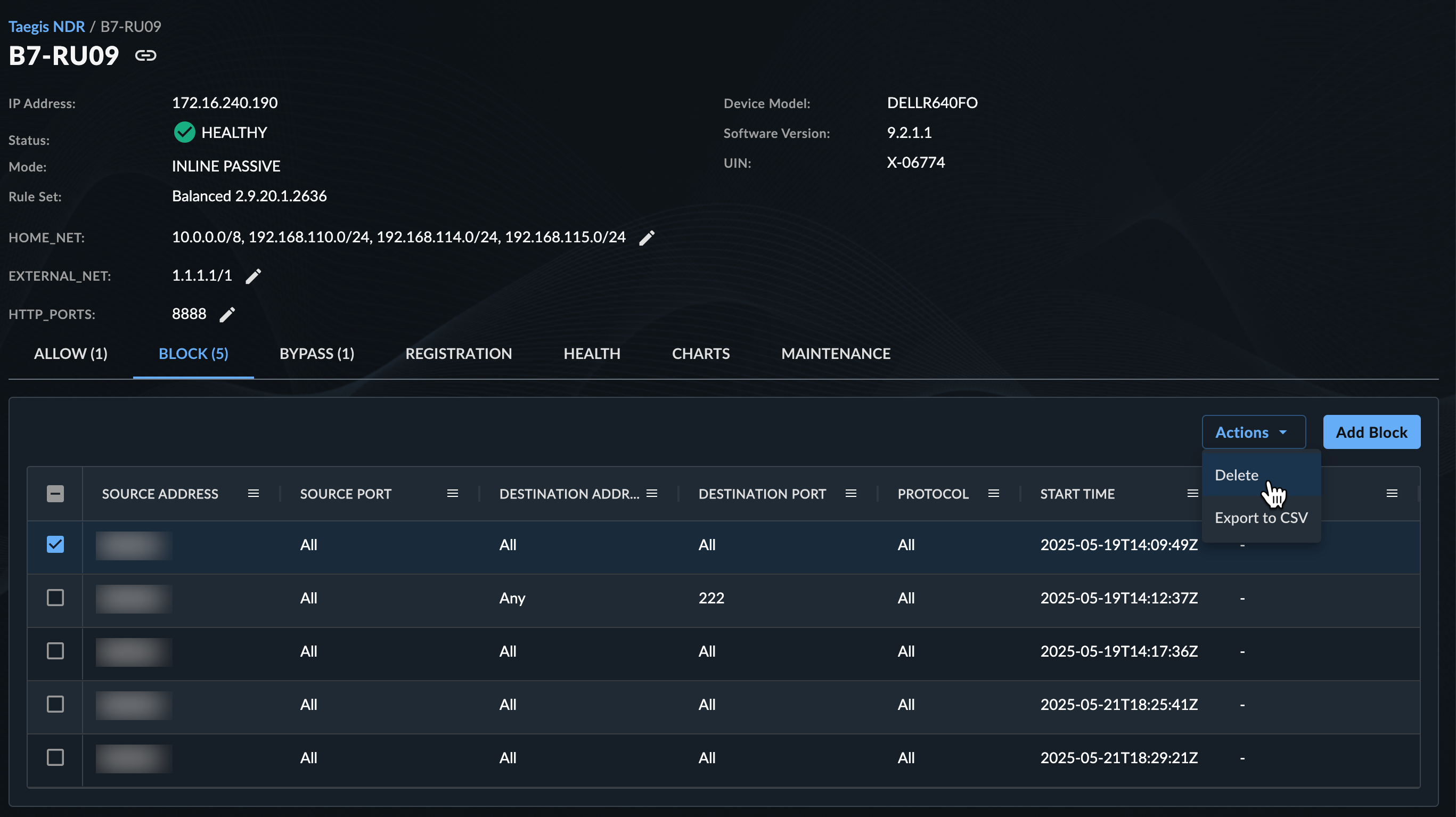Sort by DESTINATION ADDR... column header
Viewport: 1456px width, 817px height.
tap(569, 494)
